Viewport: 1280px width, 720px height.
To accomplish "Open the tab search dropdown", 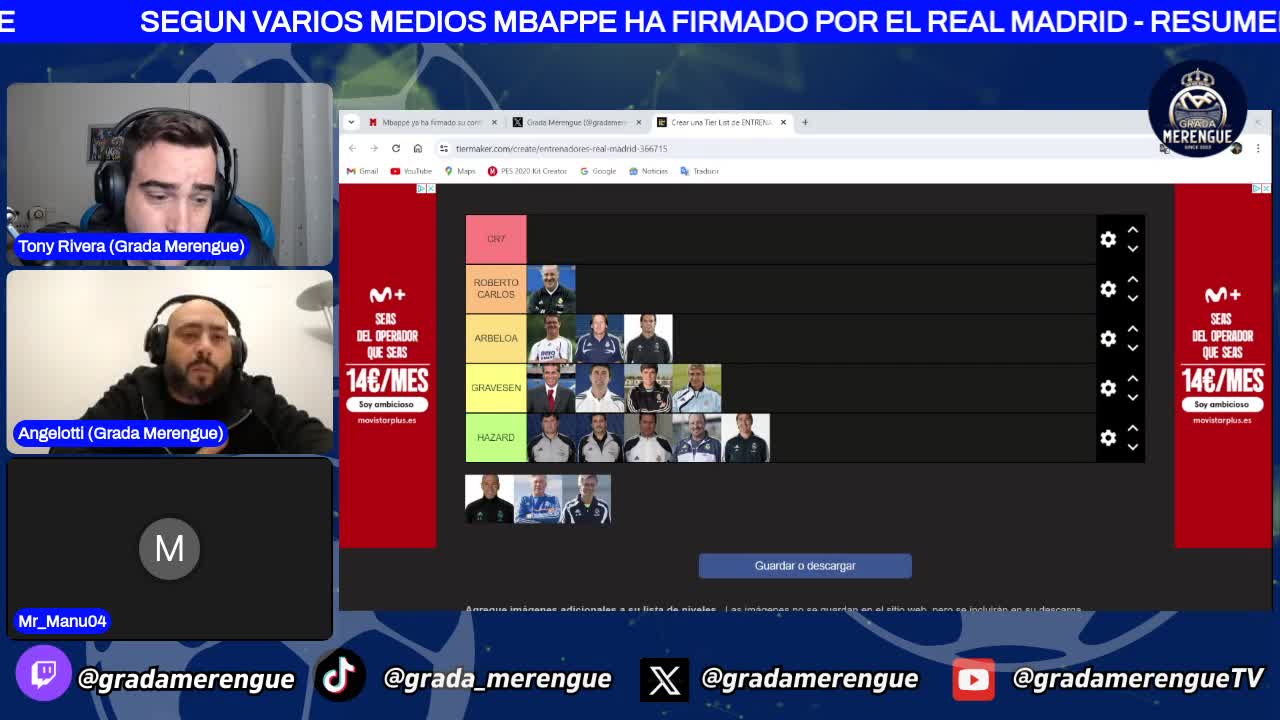I will pos(351,122).
